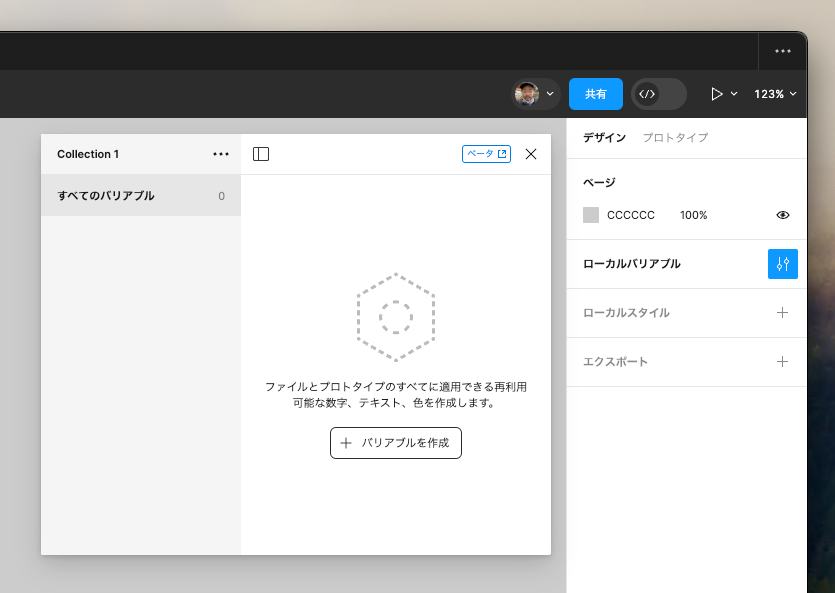Hide the page with the eye toggle
The height and width of the screenshot is (593, 835).
781,215
